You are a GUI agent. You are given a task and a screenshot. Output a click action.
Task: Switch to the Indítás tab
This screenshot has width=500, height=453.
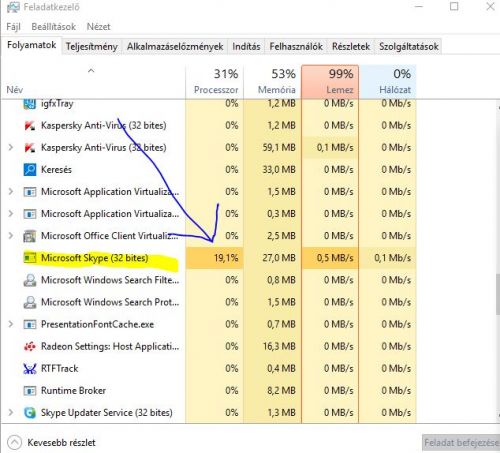(x=246, y=47)
